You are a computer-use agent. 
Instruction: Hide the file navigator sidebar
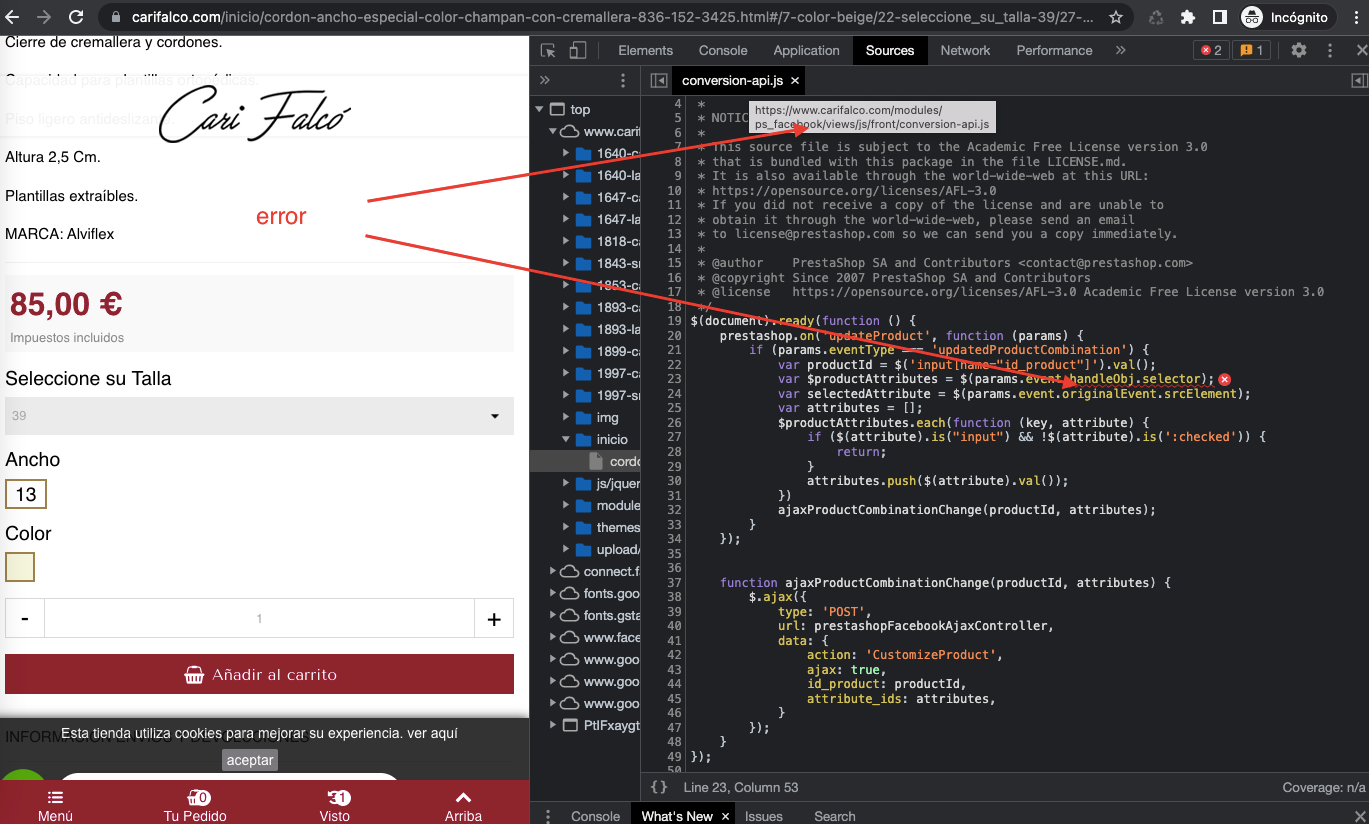pyautogui.click(x=658, y=80)
